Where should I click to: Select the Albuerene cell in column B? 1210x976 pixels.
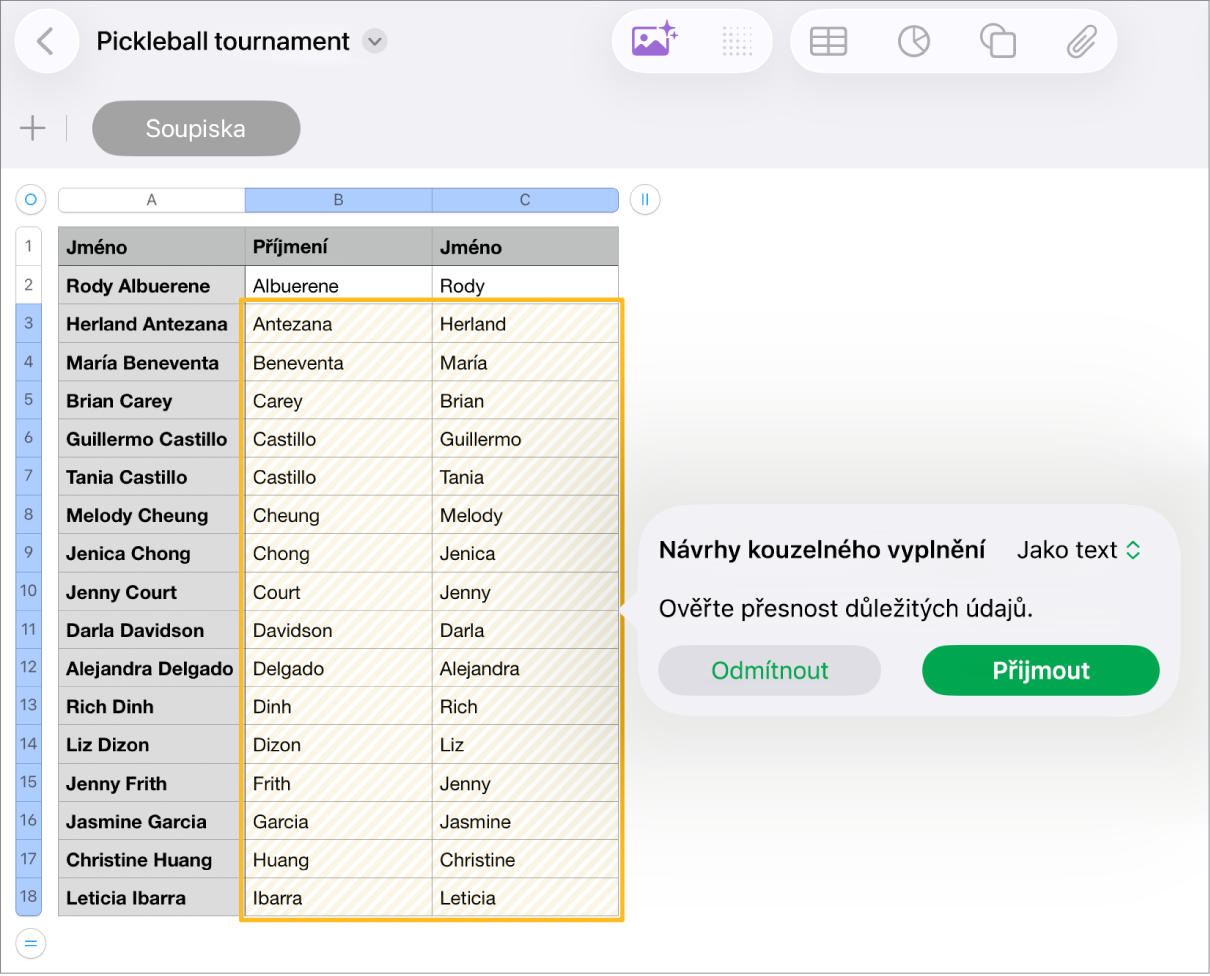point(338,286)
